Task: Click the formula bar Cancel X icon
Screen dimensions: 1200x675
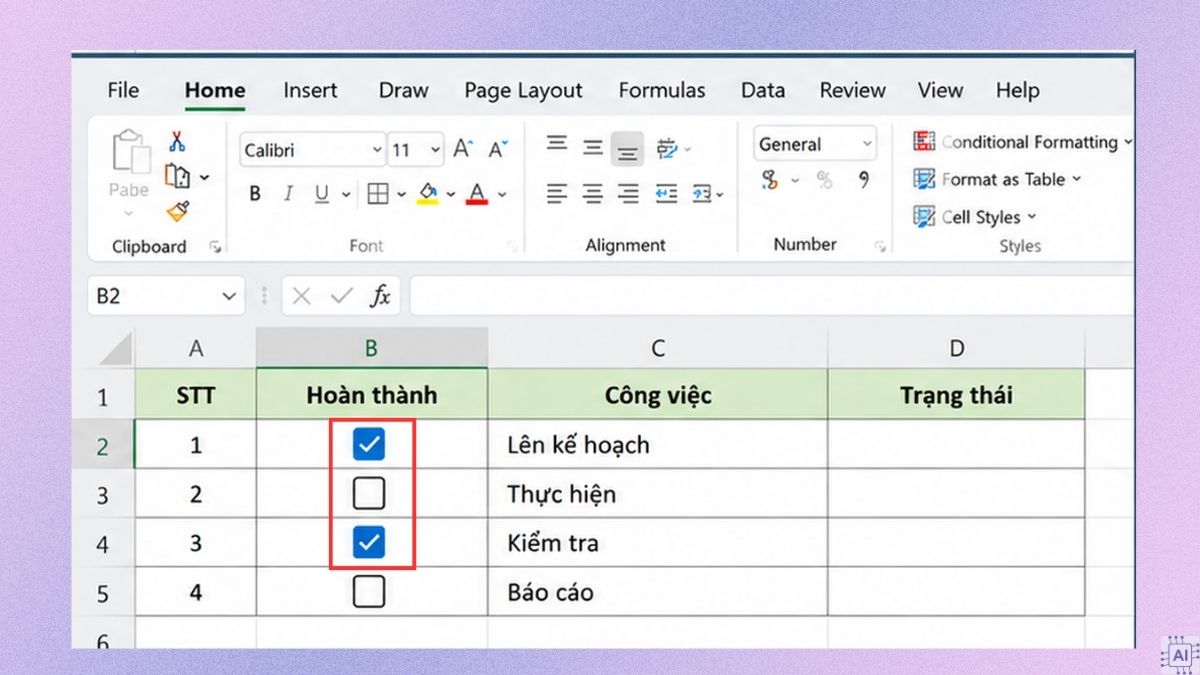Action: [x=302, y=296]
